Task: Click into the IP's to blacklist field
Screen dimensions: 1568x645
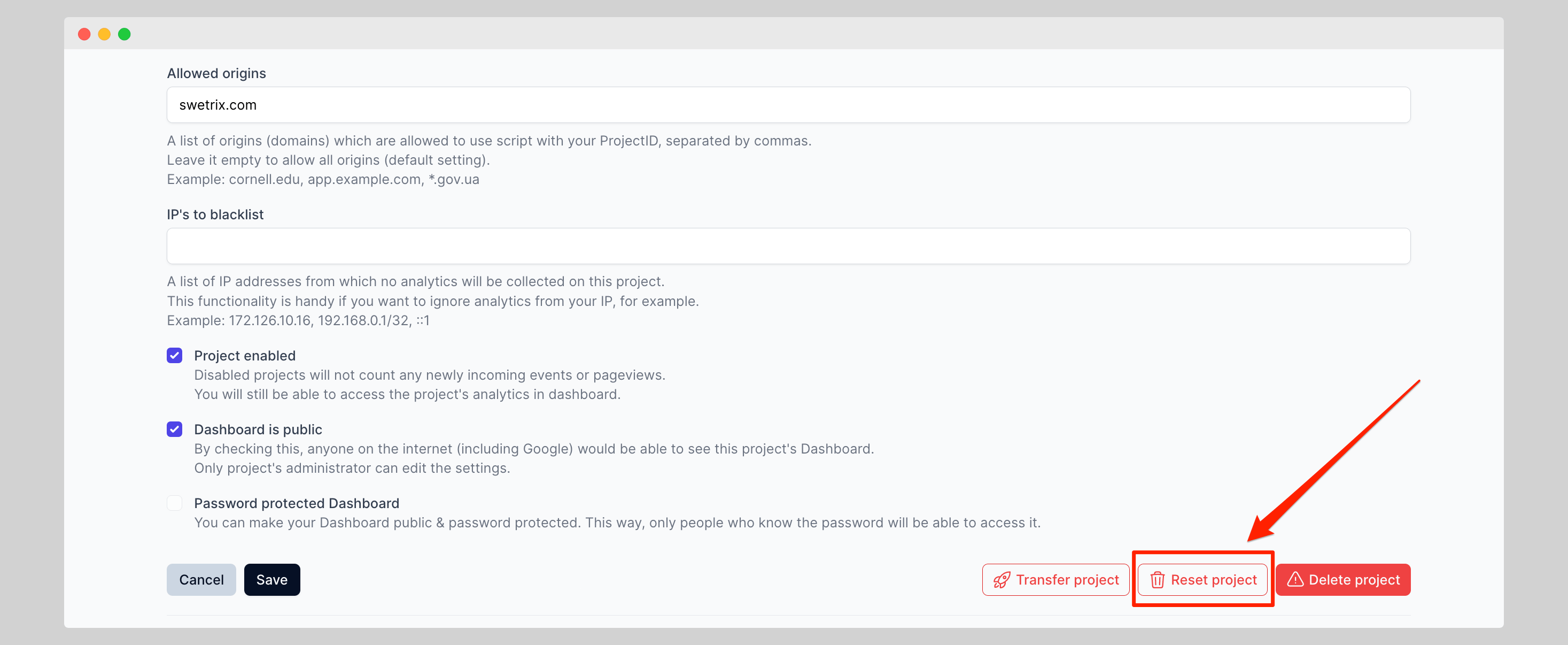Action: (x=788, y=246)
